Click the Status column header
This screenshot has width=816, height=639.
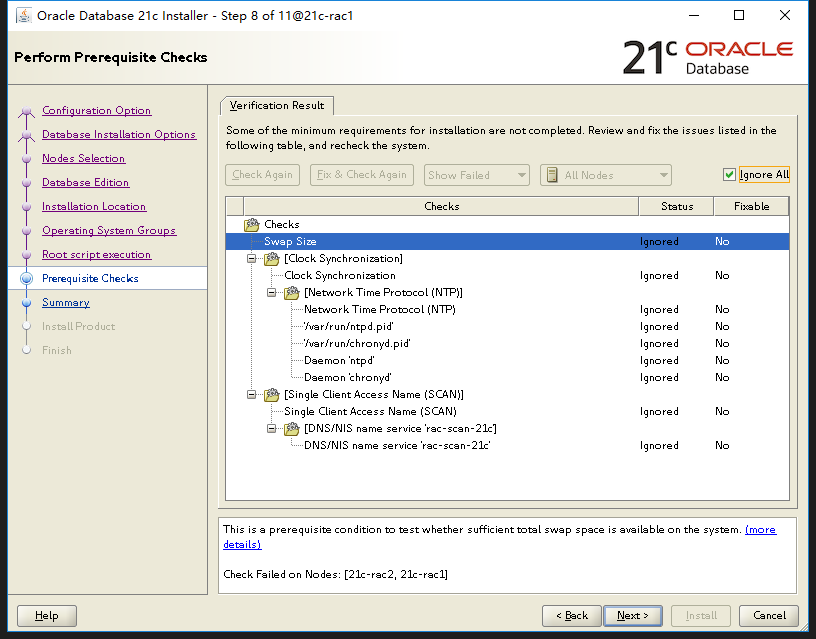[x=677, y=206]
